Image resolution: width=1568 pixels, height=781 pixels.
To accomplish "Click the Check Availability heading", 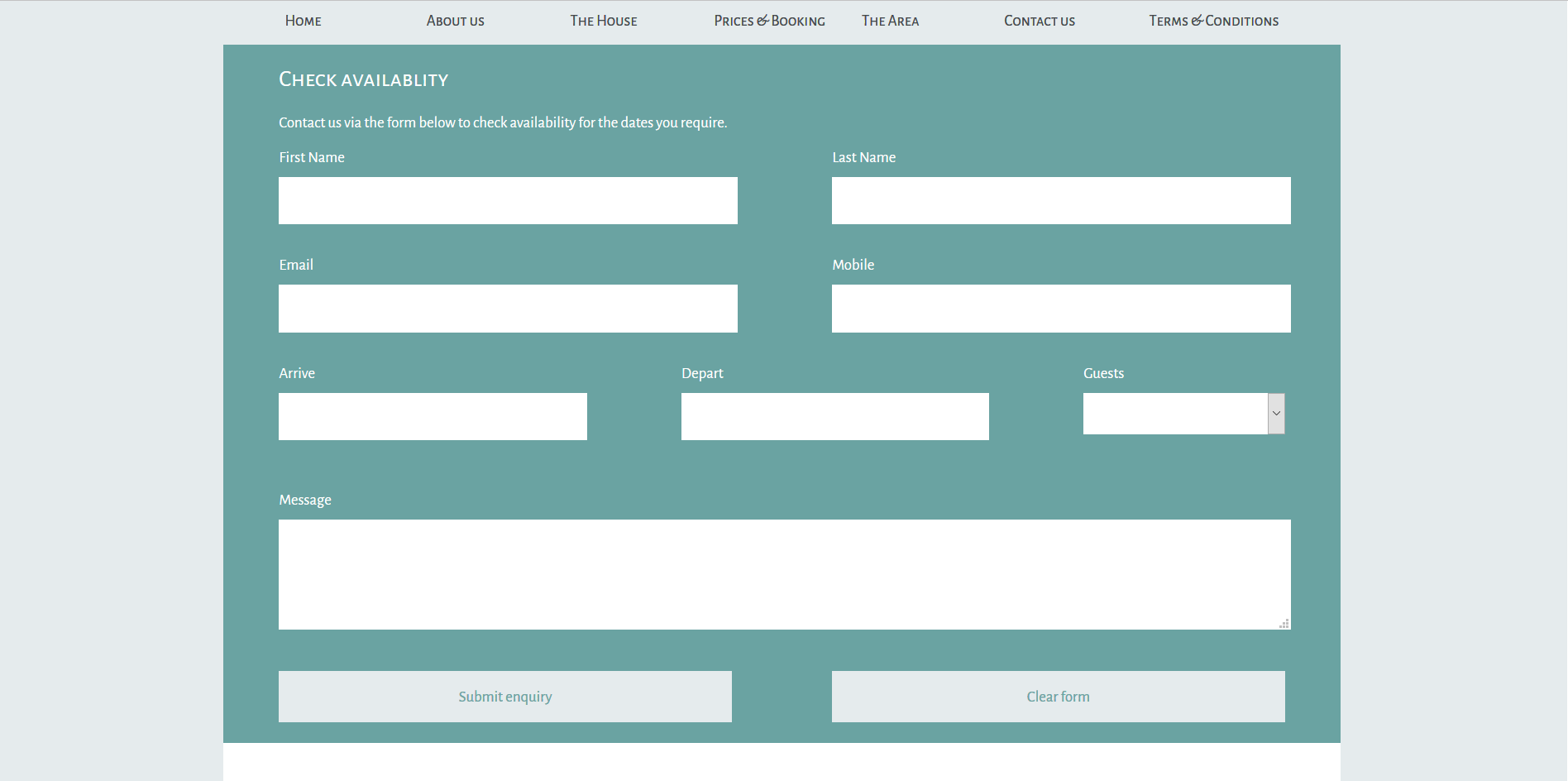I will (x=363, y=79).
